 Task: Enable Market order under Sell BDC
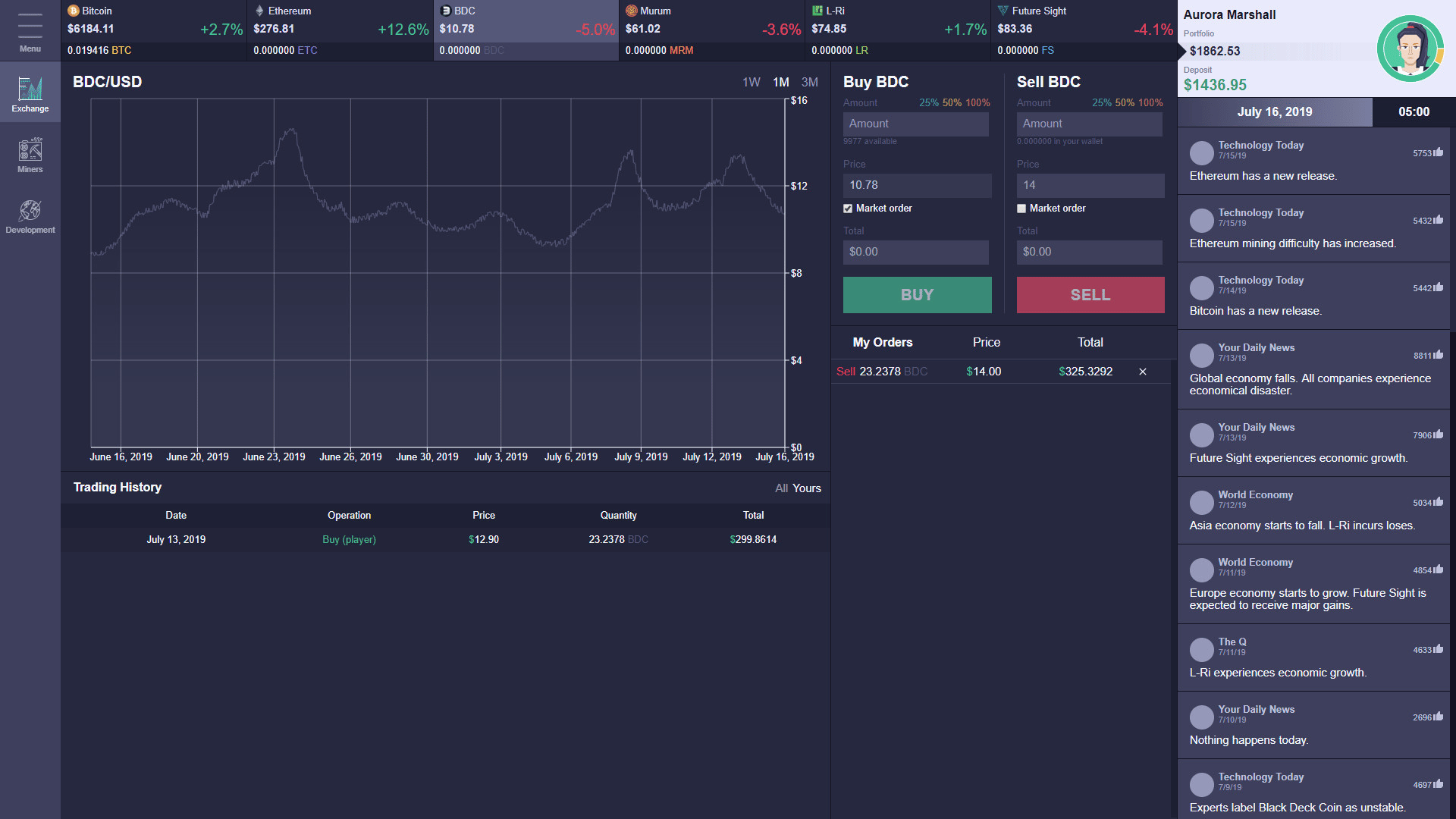click(1021, 209)
